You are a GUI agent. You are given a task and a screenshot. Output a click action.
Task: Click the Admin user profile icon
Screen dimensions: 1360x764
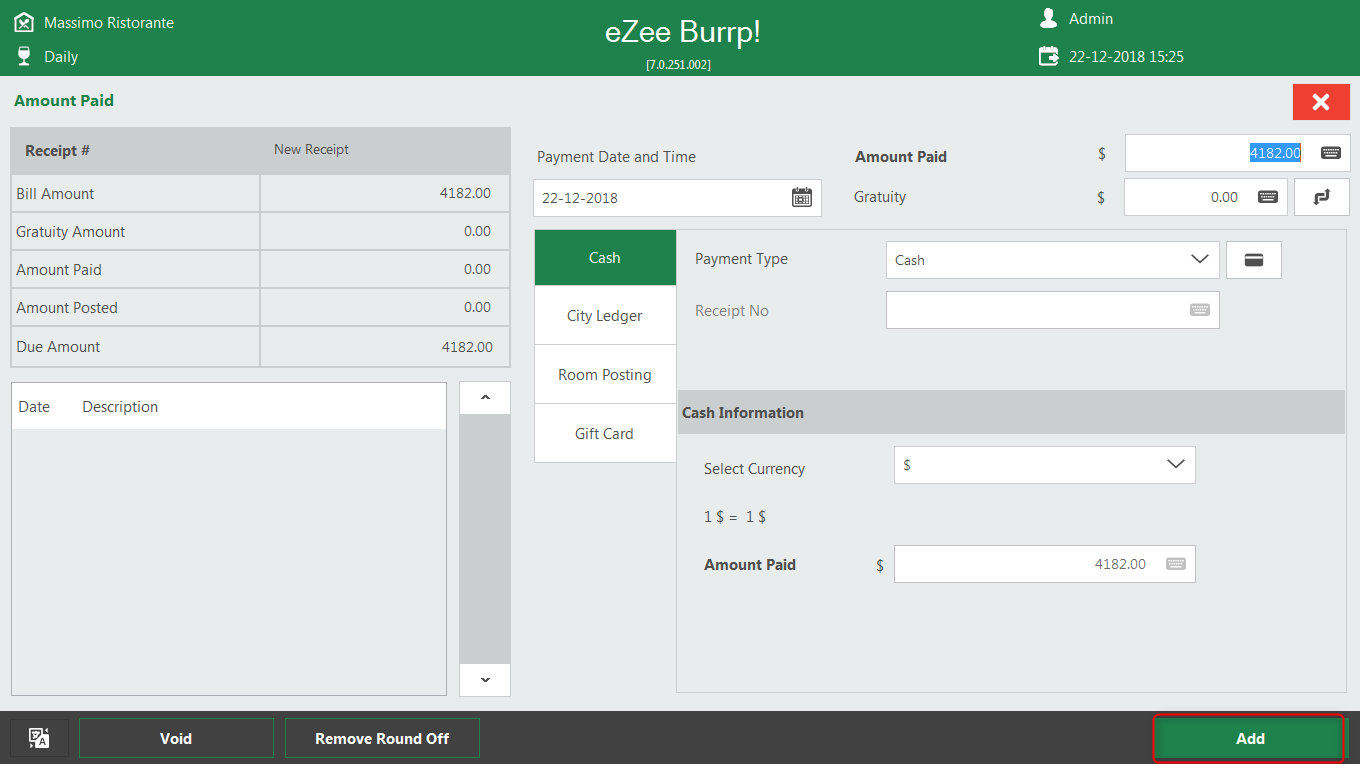1048,18
